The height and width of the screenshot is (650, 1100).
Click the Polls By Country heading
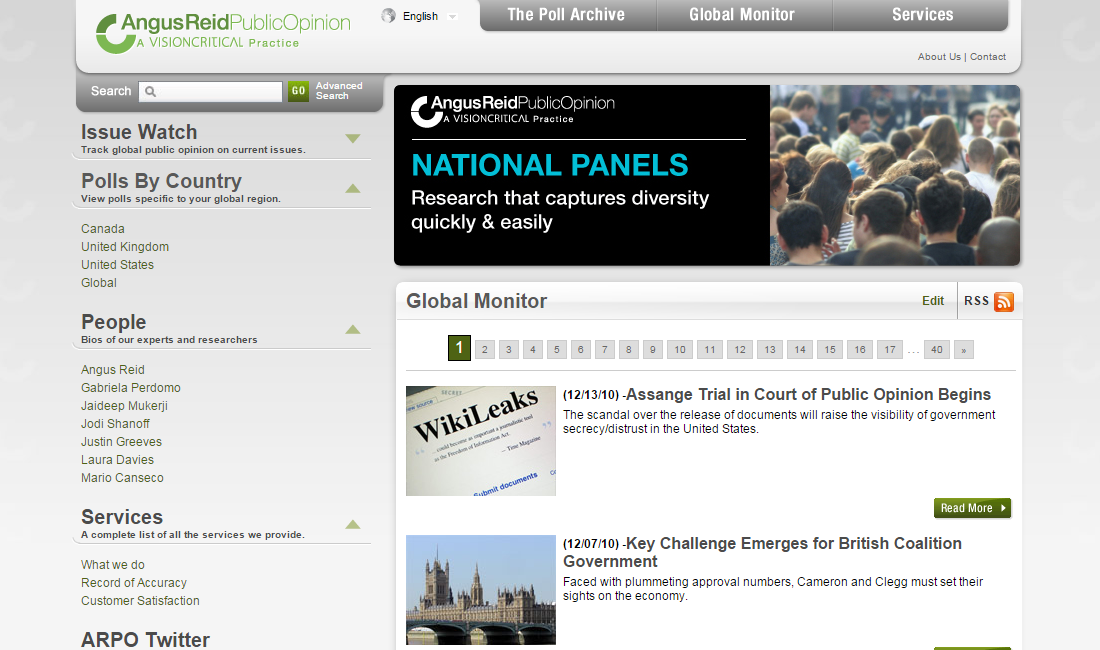(x=161, y=181)
